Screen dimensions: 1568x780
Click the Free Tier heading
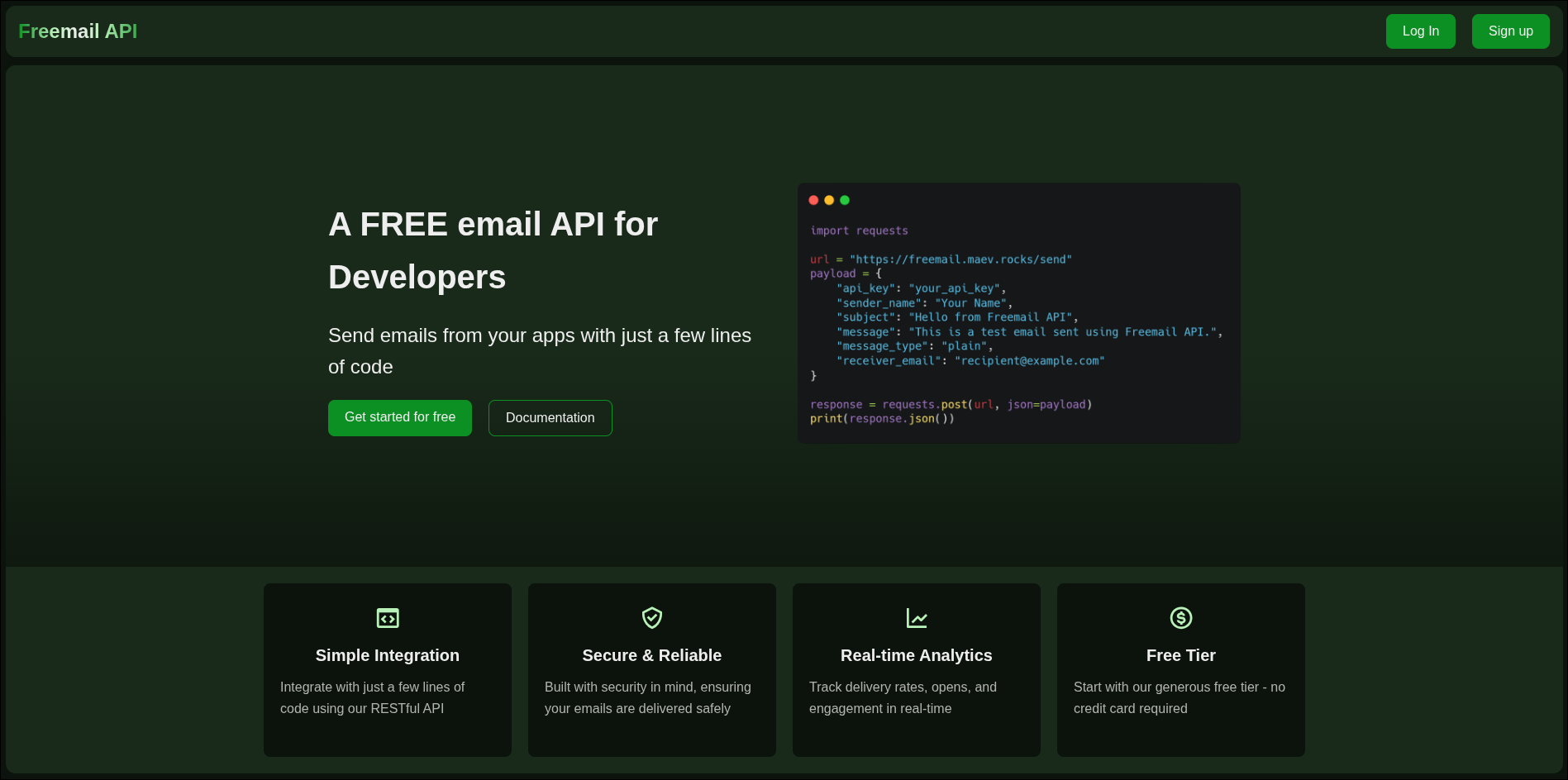pyautogui.click(x=1181, y=655)
